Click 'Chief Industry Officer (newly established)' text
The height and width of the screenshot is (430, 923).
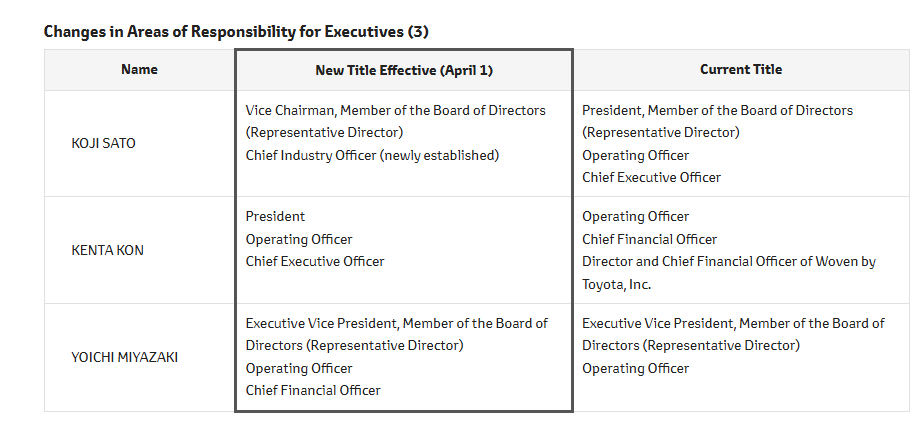tap(372, 155)
